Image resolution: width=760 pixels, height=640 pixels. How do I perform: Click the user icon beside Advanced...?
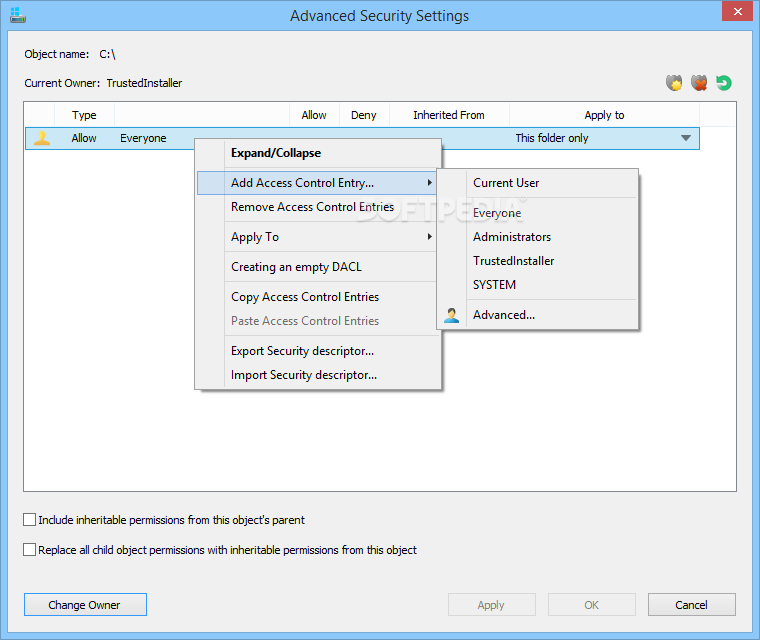pyautogui.click(x=451, y=315)
